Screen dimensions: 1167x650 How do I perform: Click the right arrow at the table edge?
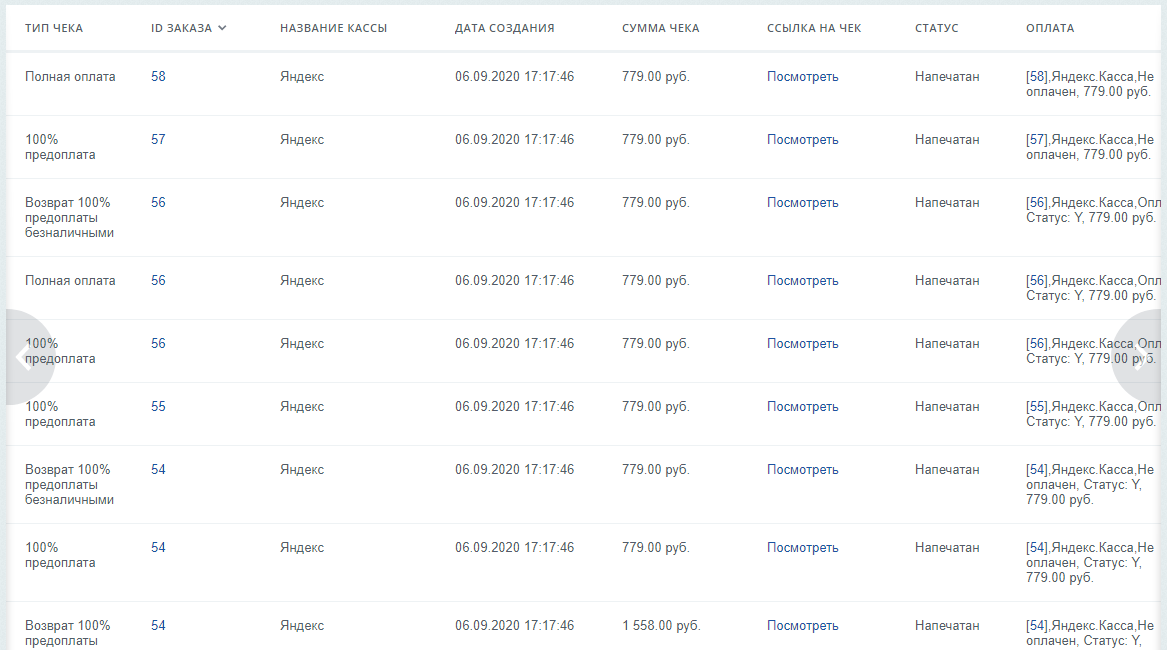1142,357
